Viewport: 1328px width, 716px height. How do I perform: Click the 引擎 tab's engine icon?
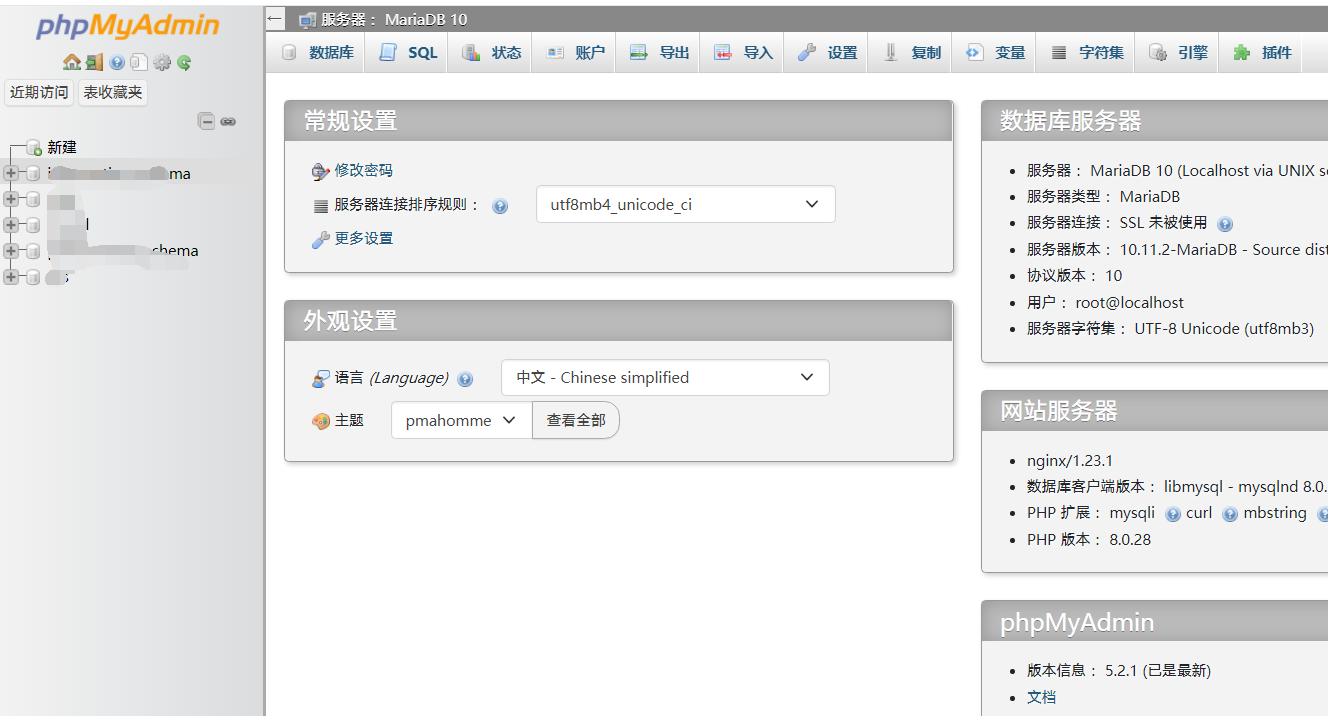tap(1157, 53)
